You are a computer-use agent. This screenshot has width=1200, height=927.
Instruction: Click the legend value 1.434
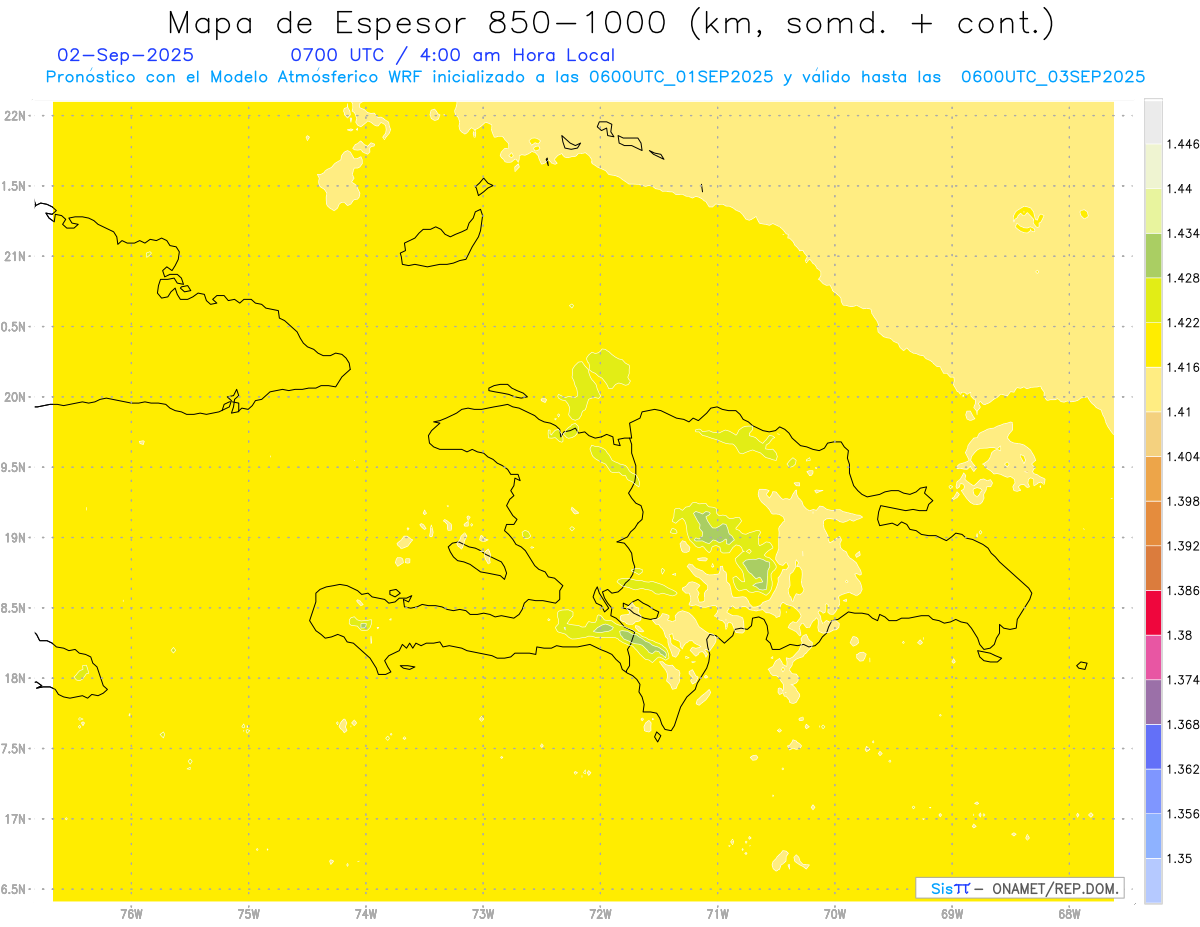pyautogui.click(x=1184, y=233)
